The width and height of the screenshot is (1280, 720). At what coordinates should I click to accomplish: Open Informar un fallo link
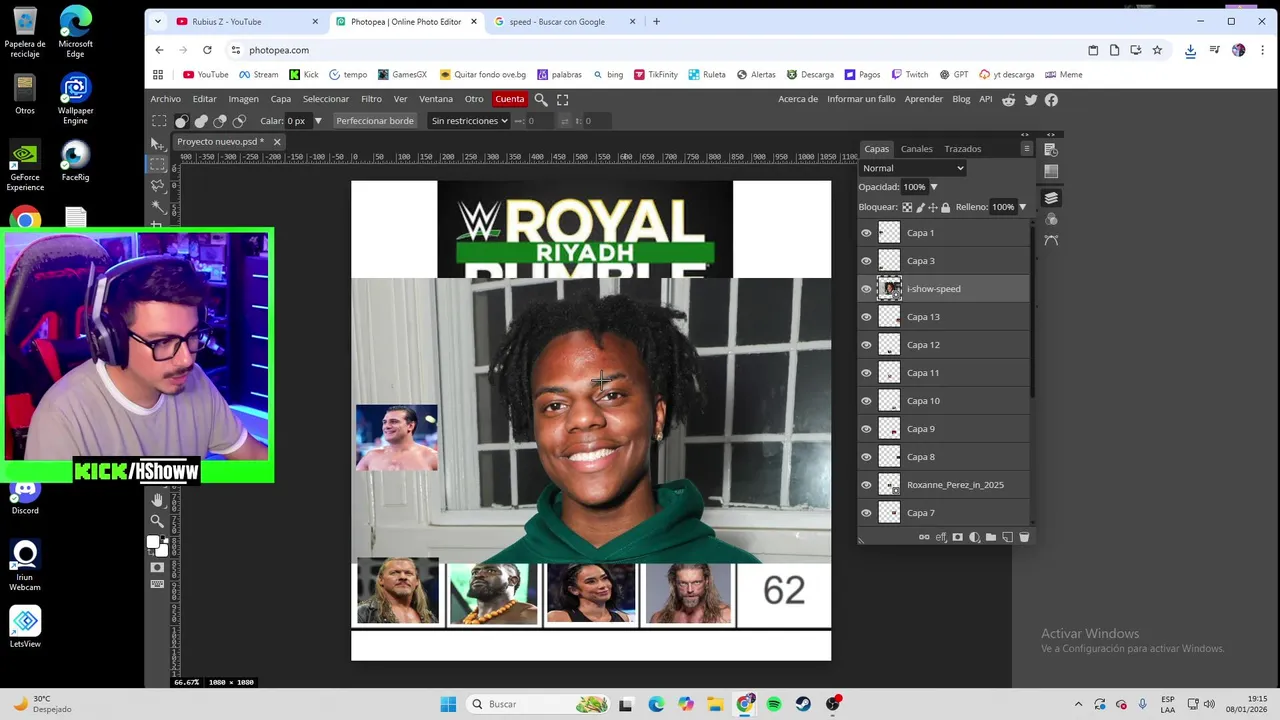[x=861, y=99]
